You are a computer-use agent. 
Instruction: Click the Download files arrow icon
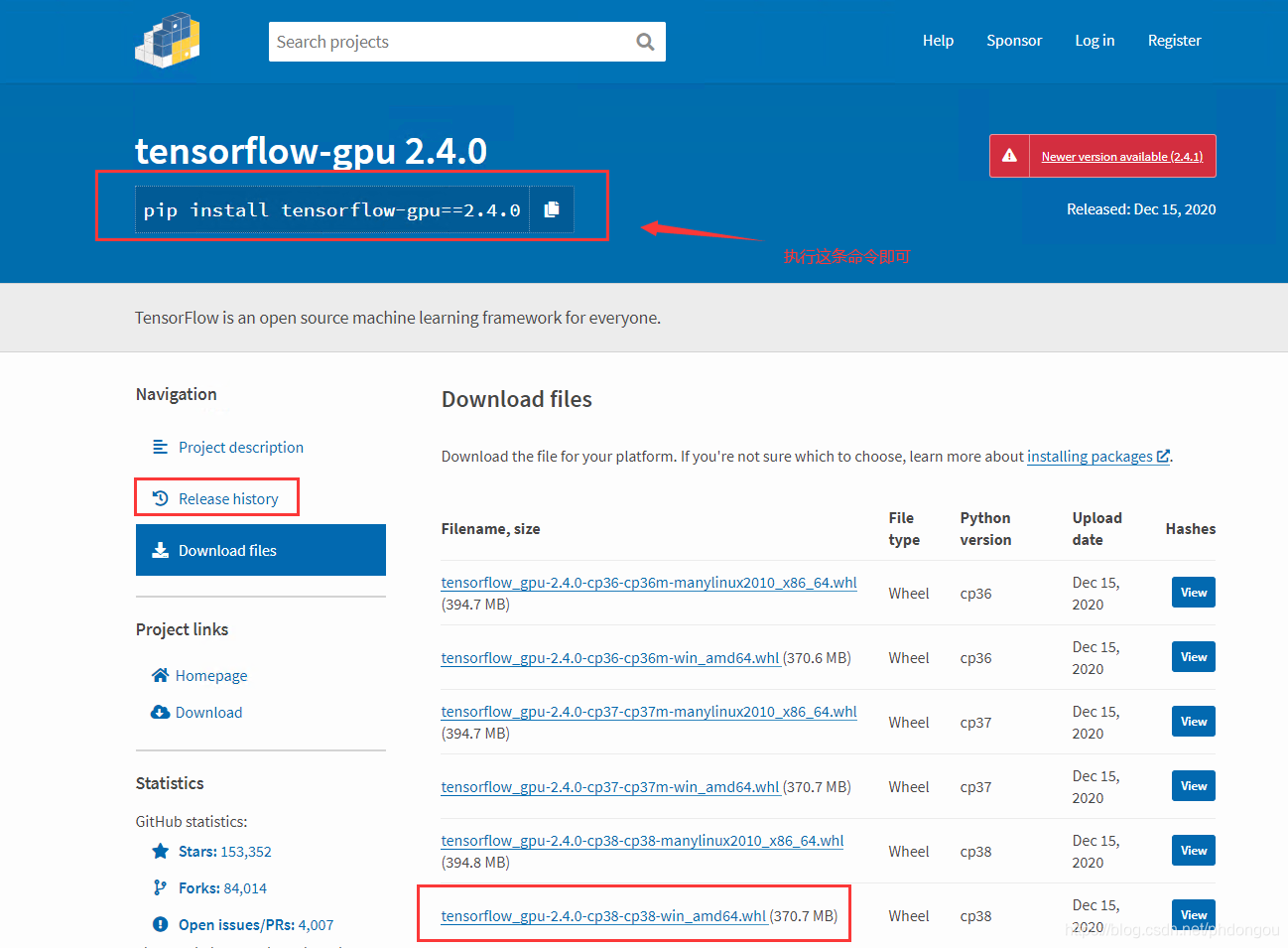pos(160,550)
